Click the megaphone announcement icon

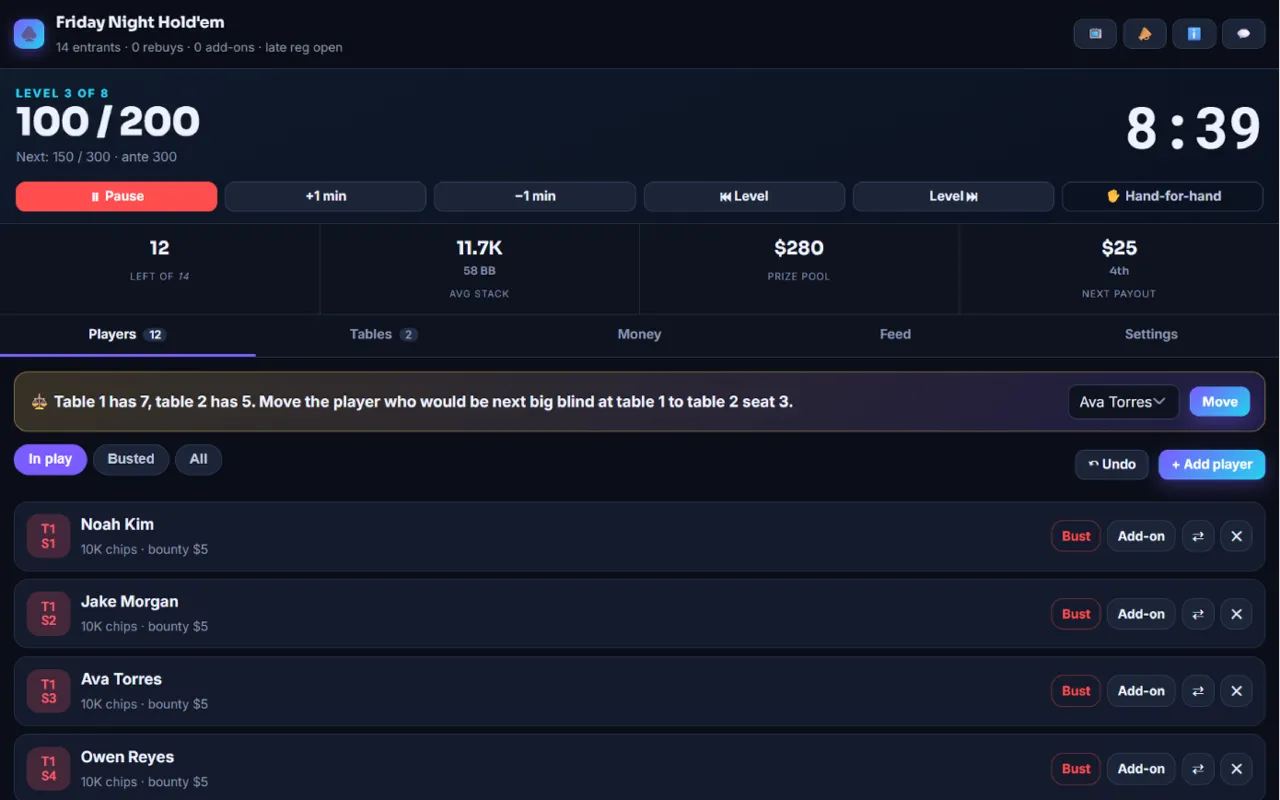1144,34
